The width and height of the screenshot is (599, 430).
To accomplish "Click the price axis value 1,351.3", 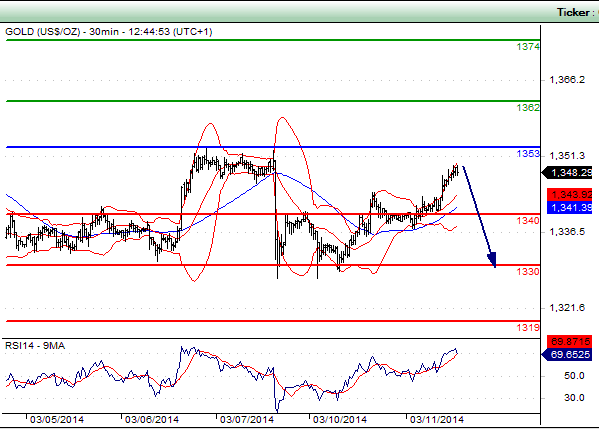I will [x=567, y=156].
